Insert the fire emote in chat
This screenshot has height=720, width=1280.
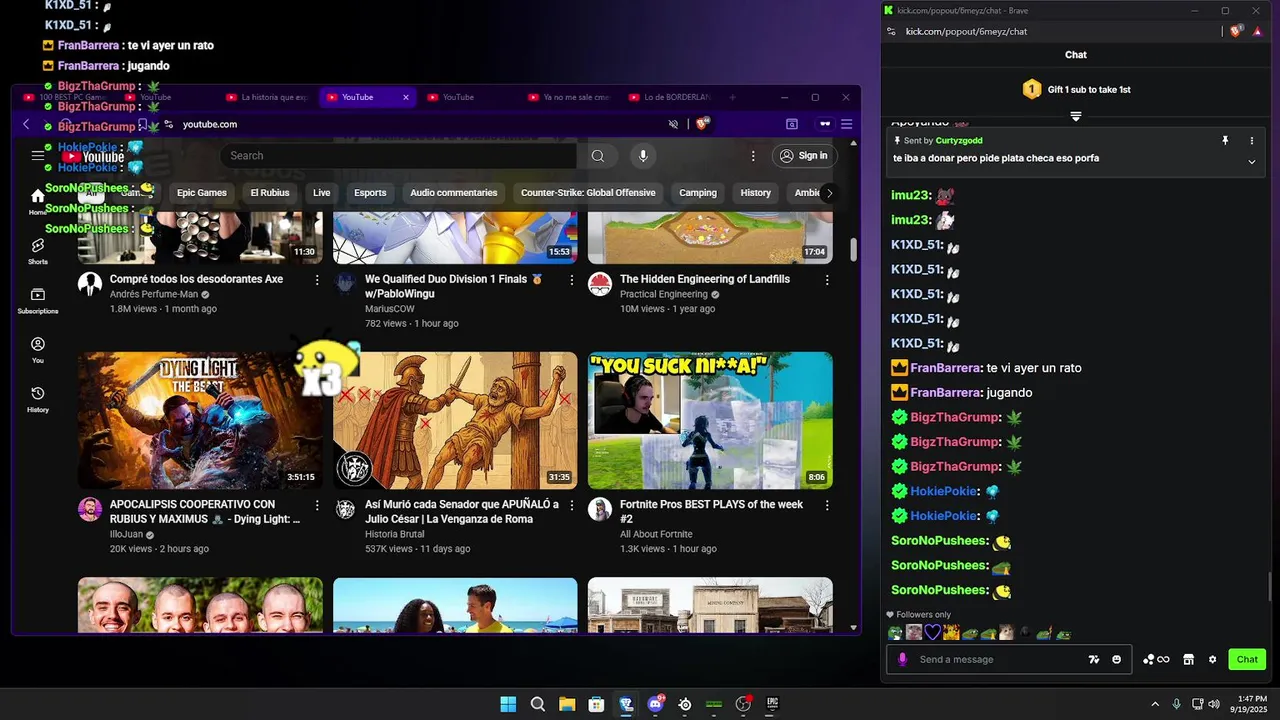point(951,633)
